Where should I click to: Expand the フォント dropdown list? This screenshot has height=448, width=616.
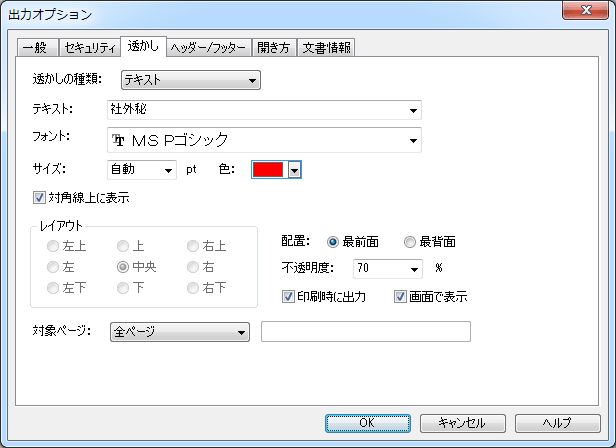click(x=264, y=140)
